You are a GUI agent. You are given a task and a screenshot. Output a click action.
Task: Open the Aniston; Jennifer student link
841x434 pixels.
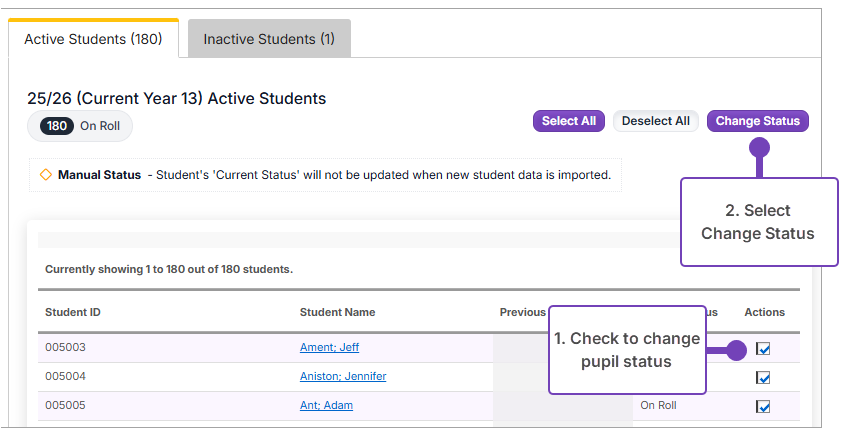343,377
